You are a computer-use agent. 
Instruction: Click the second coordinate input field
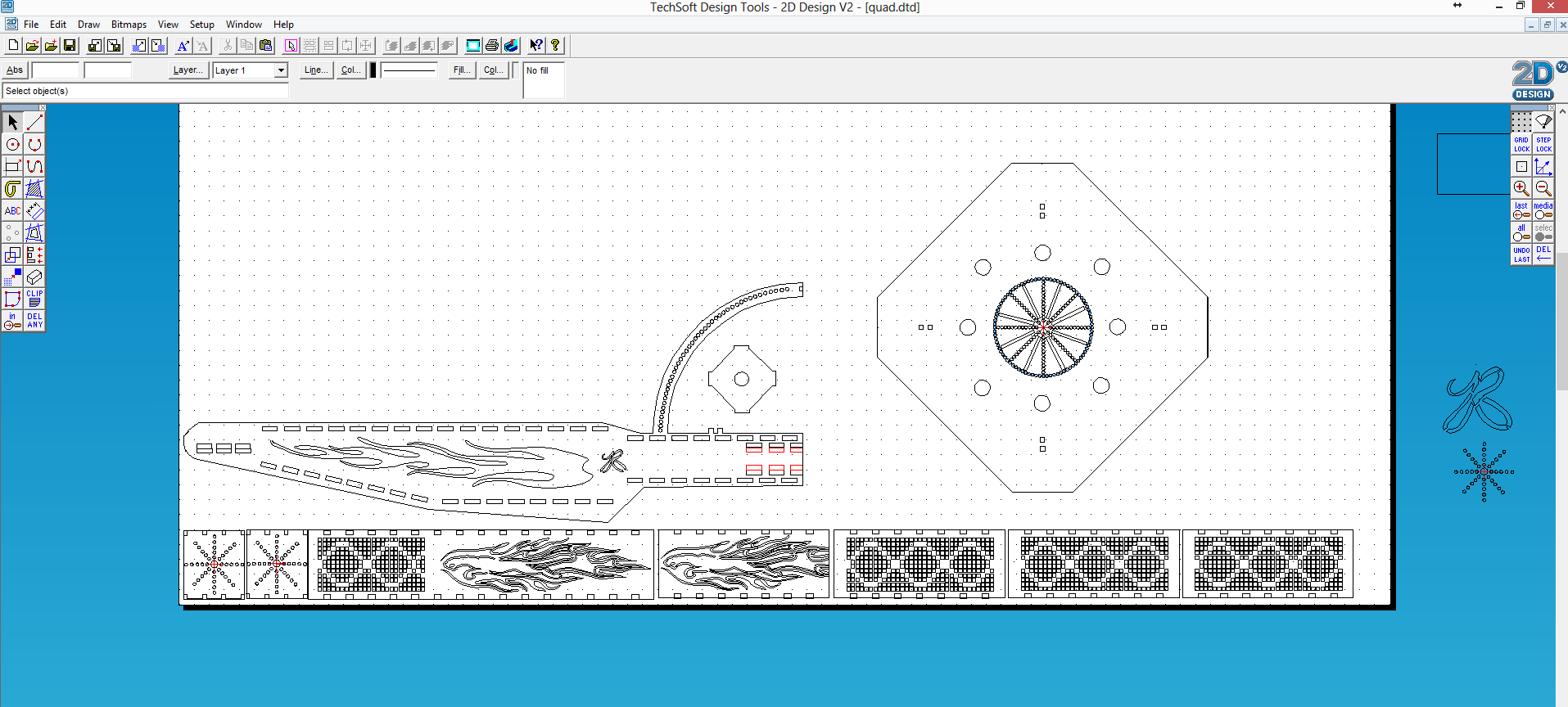(108, 70)
